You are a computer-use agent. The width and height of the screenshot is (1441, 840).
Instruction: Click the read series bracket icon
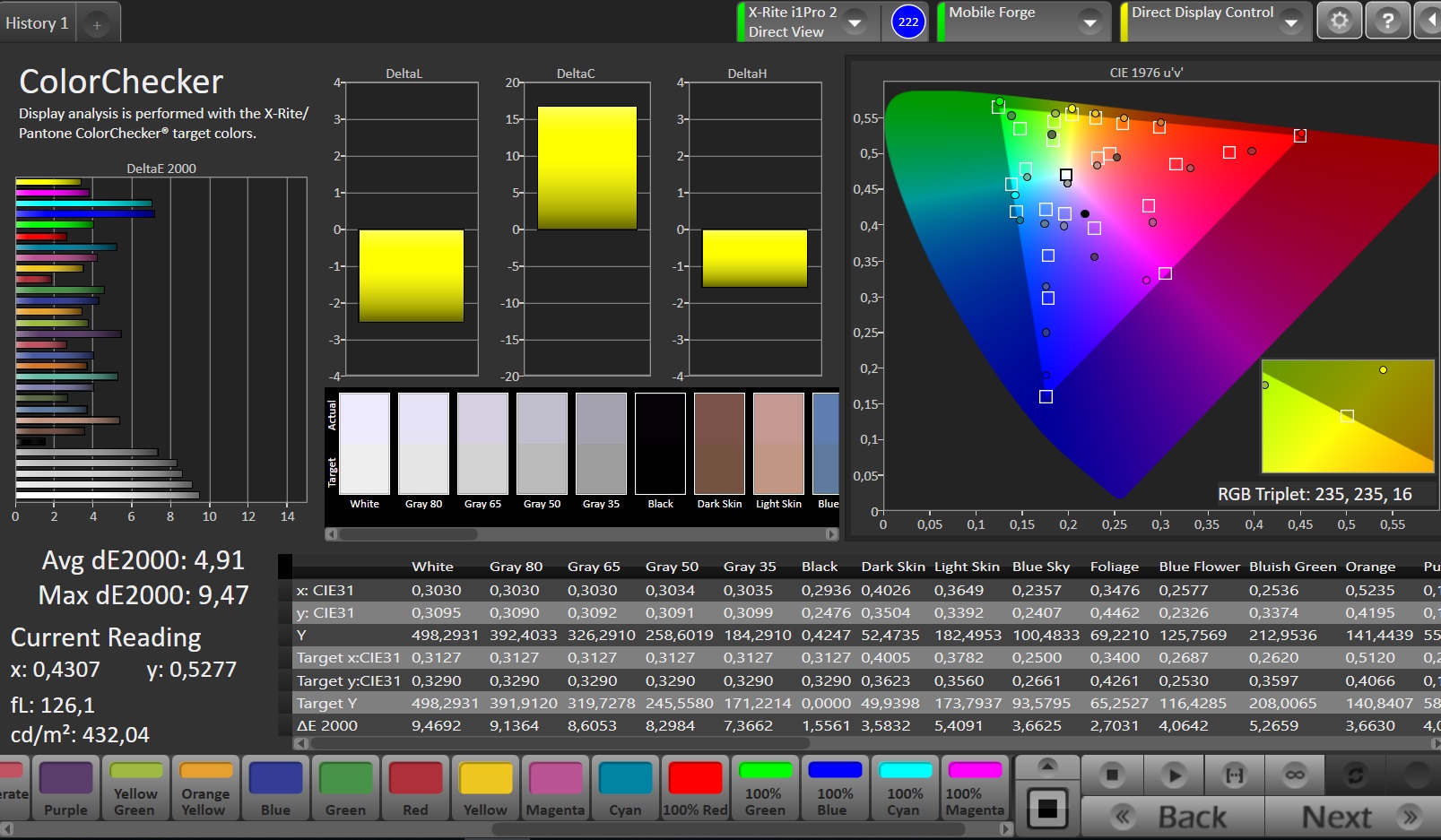click(x=1234, y=775)
